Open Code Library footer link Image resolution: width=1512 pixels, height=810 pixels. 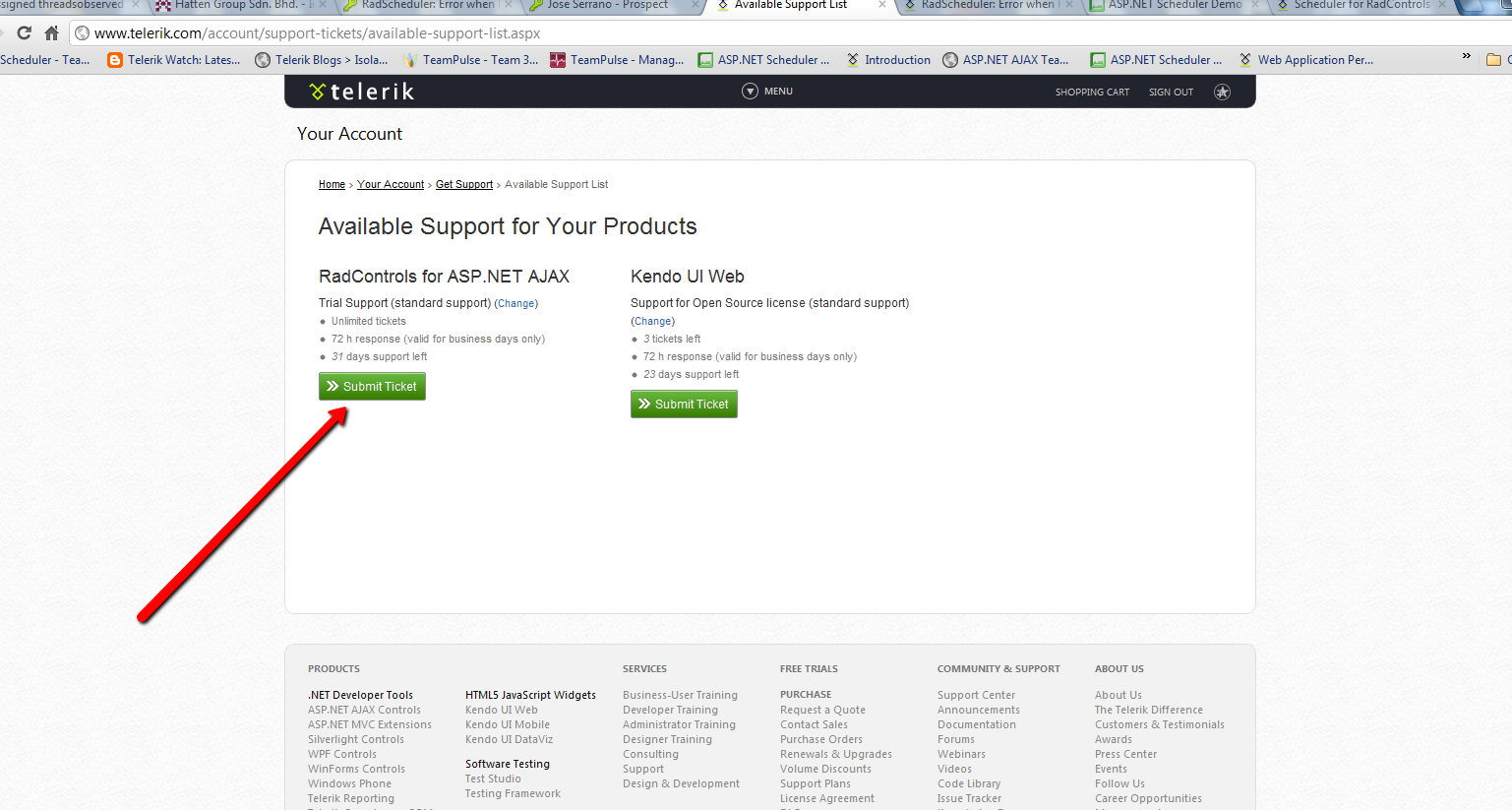tap(969, 784)
